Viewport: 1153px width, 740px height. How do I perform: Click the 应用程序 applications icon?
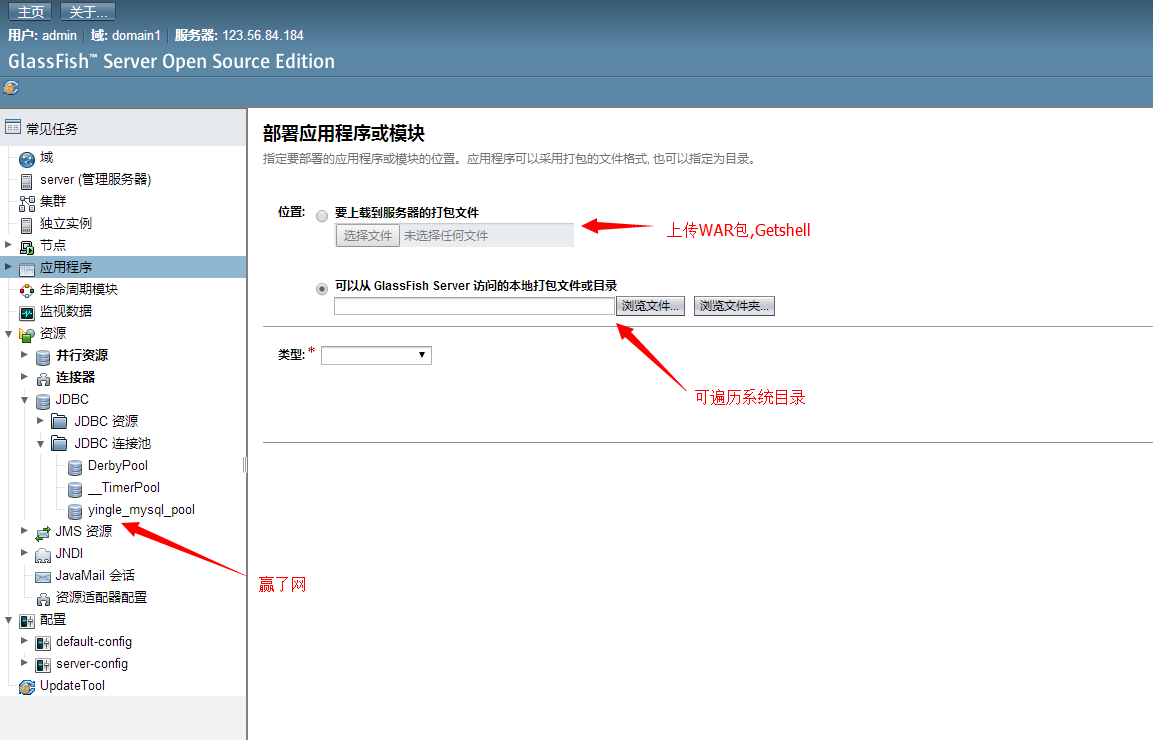click(27, 268)
